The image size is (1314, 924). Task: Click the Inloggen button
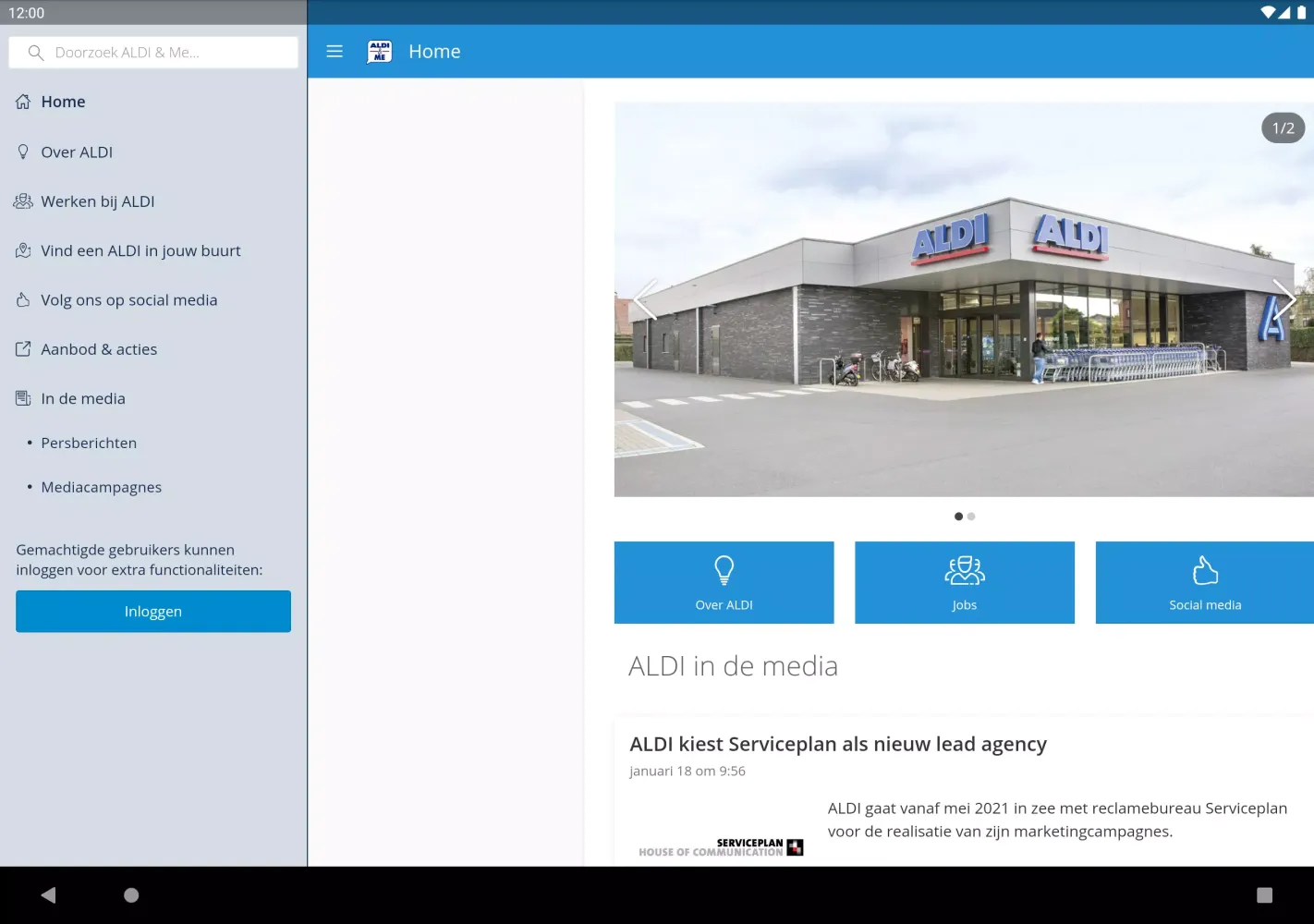click(x=153, y=612)
